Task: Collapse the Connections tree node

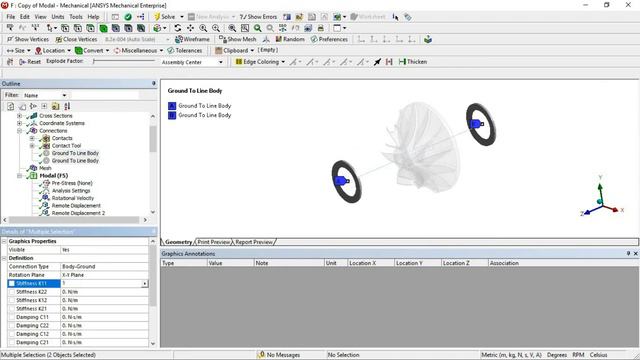Action: pos(19,131)
